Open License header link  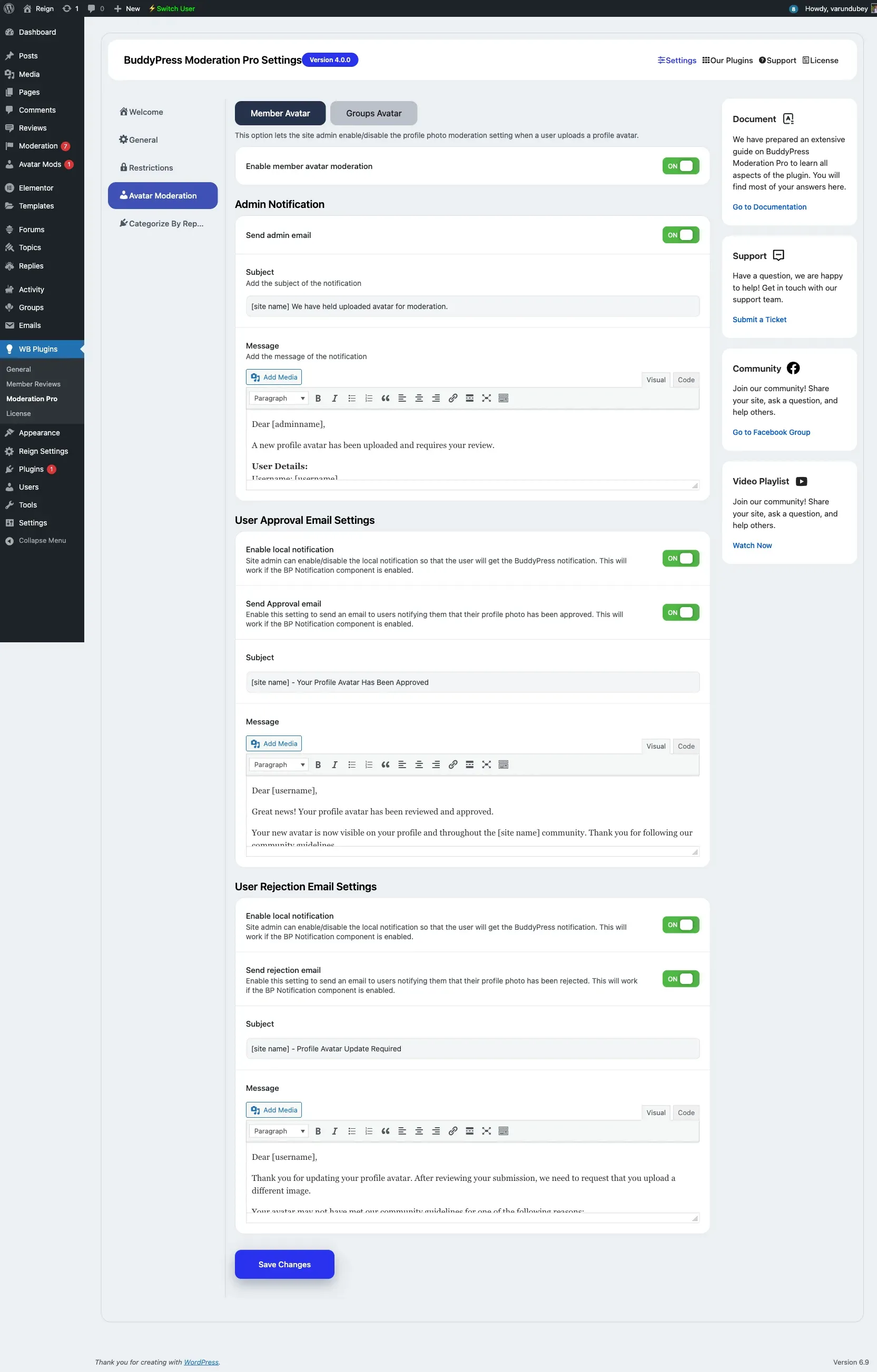coord(820,61)
